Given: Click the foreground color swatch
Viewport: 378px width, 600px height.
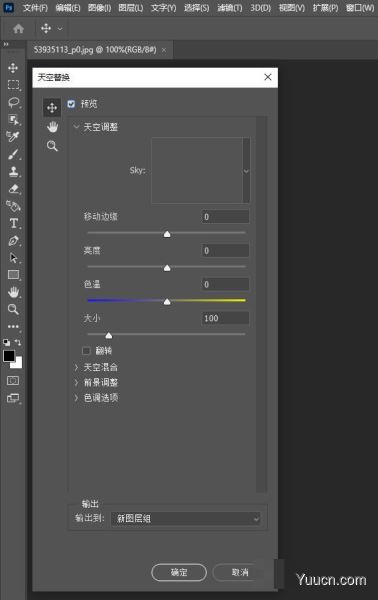Looking at the screenshot, I should tap(9, 356).
